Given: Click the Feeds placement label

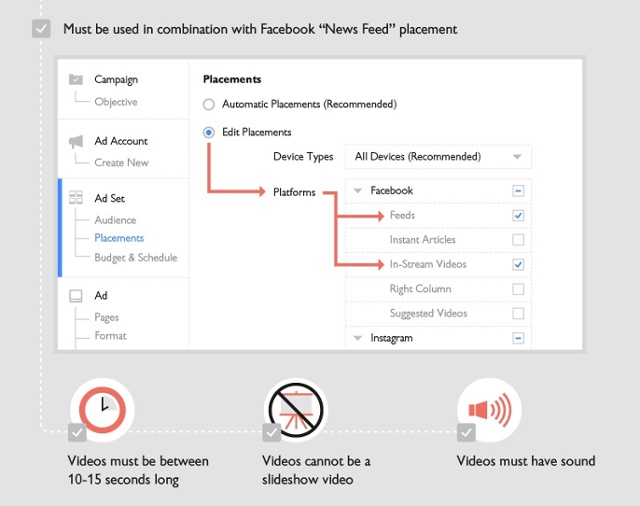Looking at the screenshot, I should (x=402, y=215).
